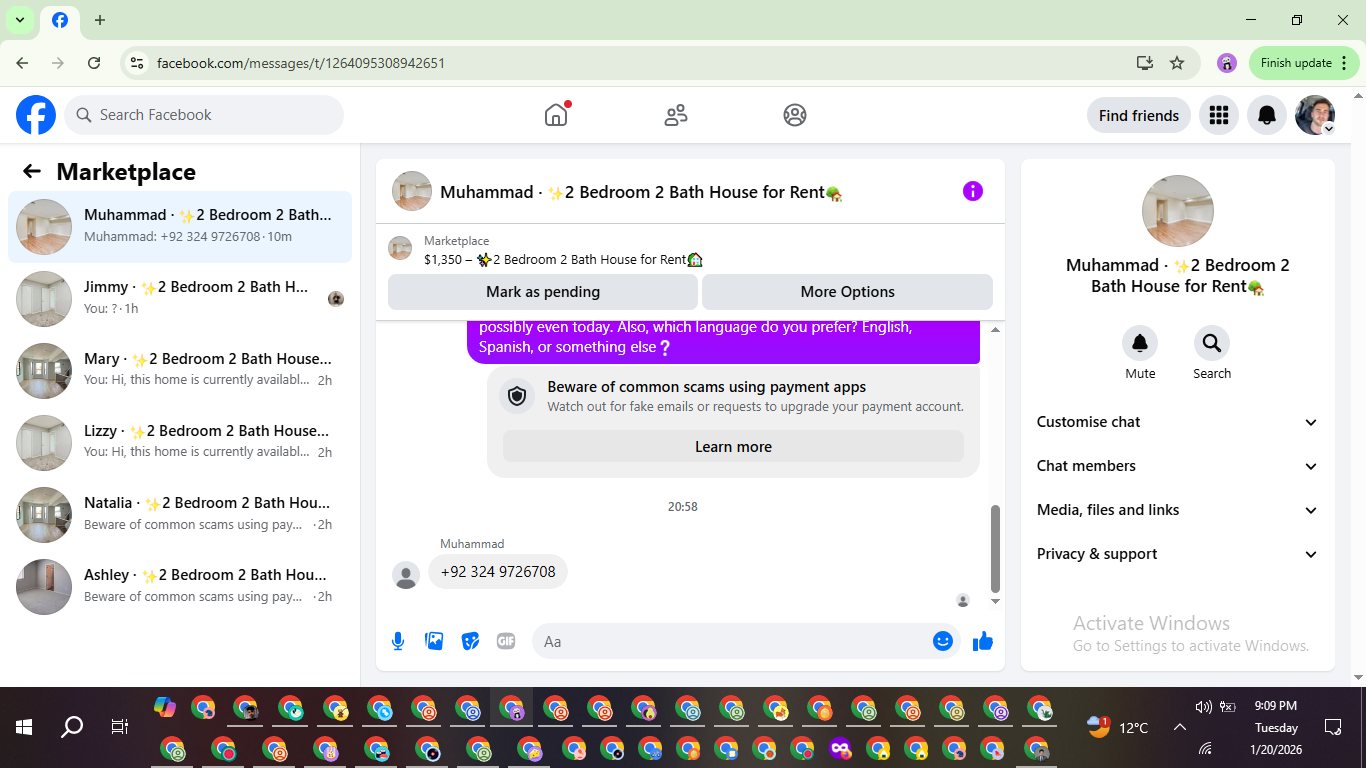Send a voice clip with the microphone icon

pos(398,641)
